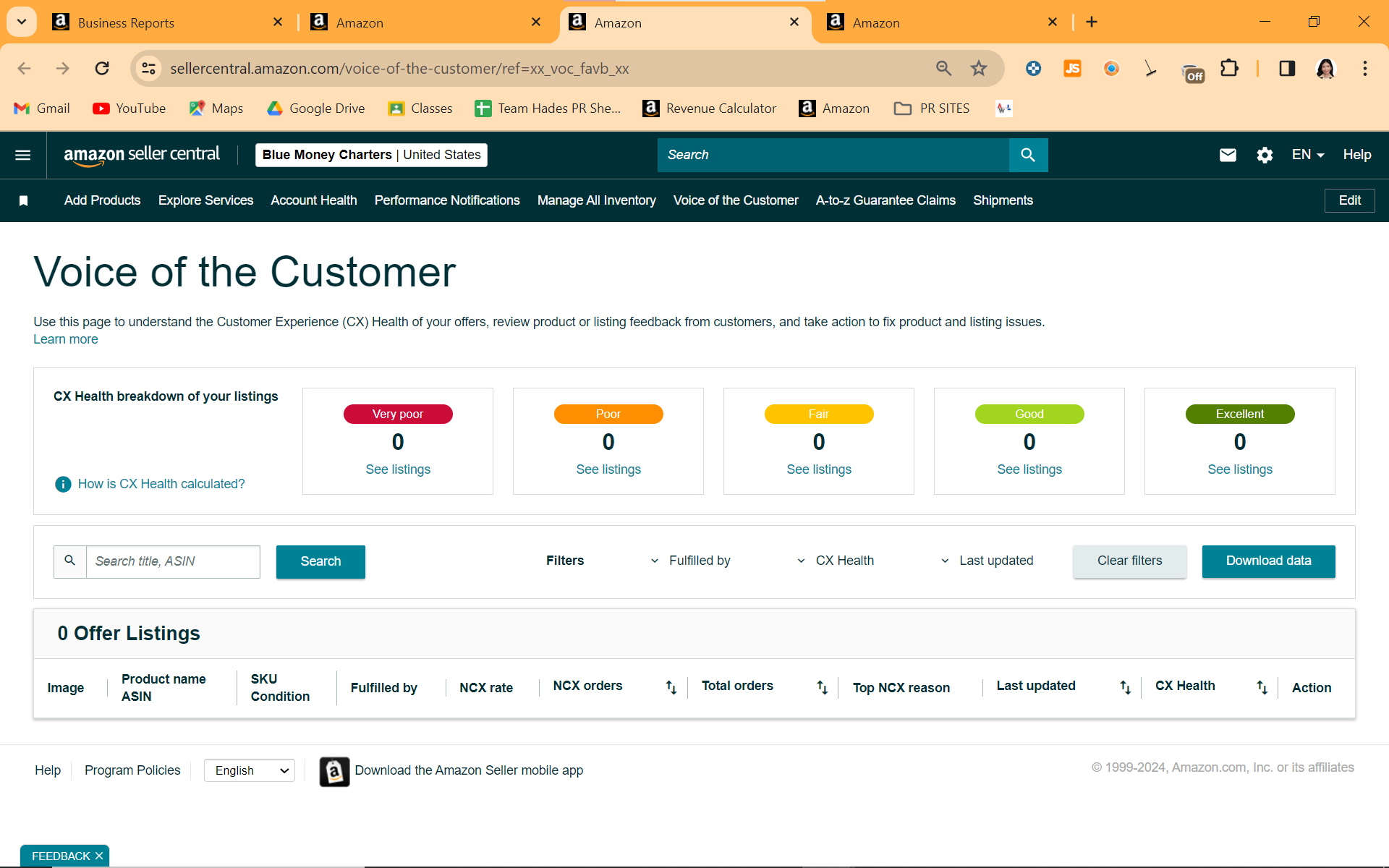Toggle the browser side panel icon
Image resolution: width=1389 pixels, height=868 pixels.
1287,68
